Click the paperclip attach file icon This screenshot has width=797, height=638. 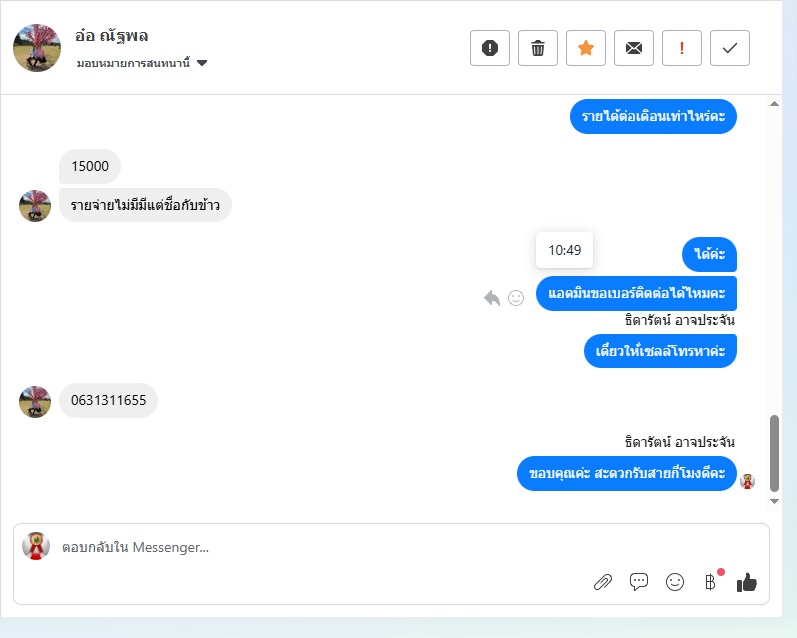[603, 582]
